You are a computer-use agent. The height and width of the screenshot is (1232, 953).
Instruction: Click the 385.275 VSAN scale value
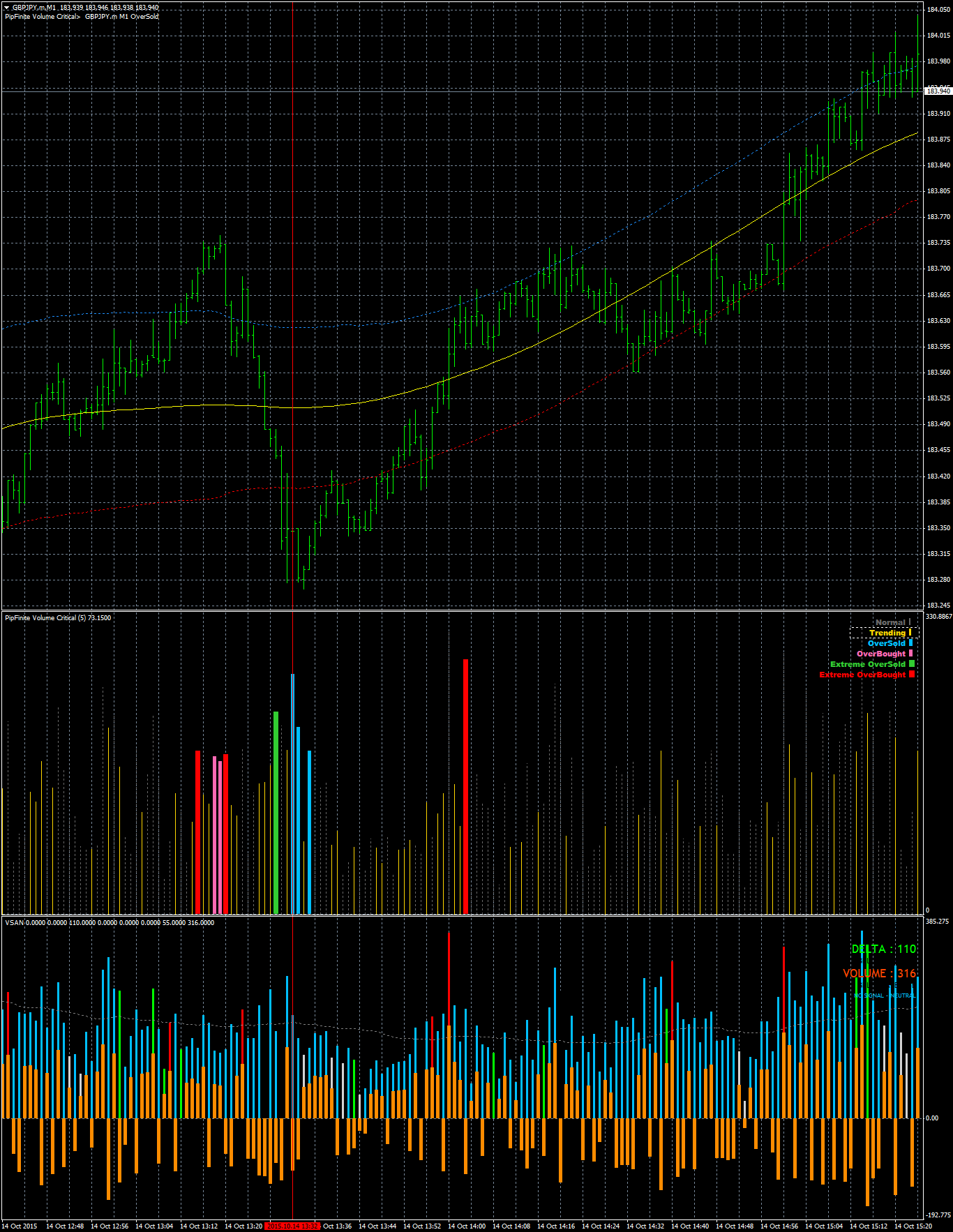click(937, 921)
